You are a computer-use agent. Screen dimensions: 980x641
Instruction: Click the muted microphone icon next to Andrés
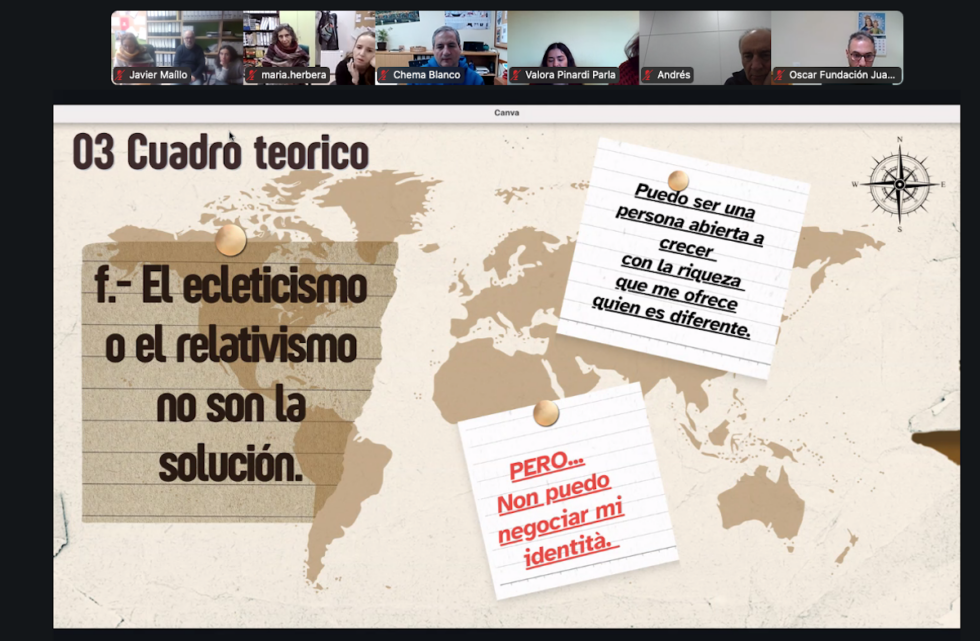649,75
